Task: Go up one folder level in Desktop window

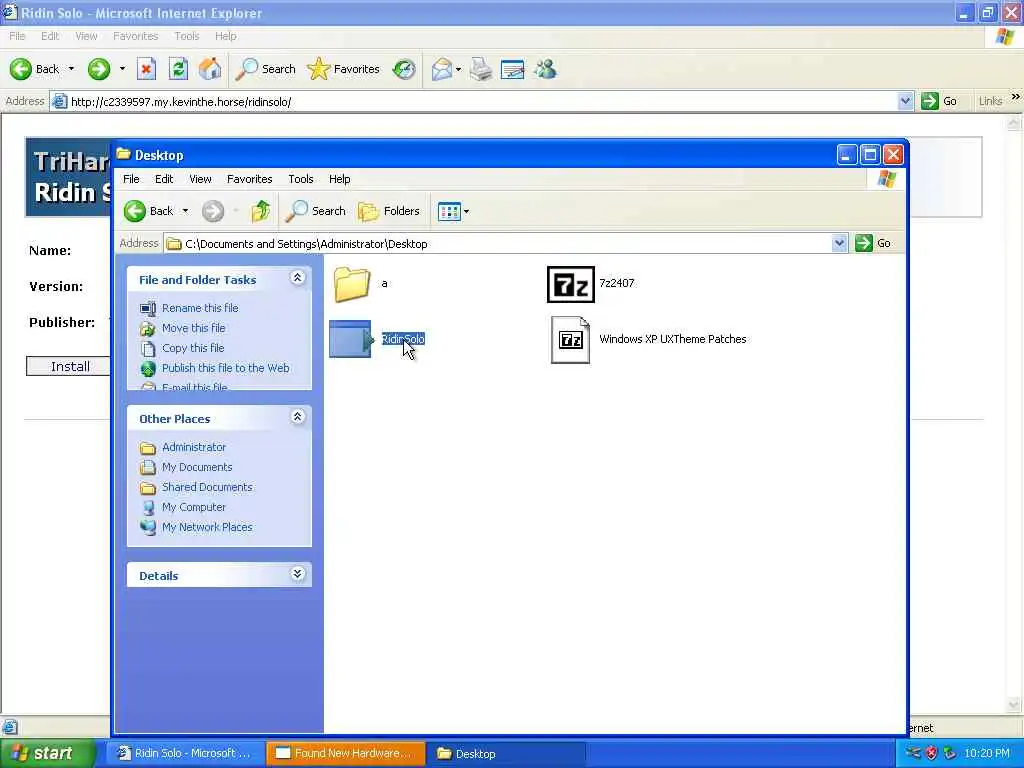Action: (261, 211)
